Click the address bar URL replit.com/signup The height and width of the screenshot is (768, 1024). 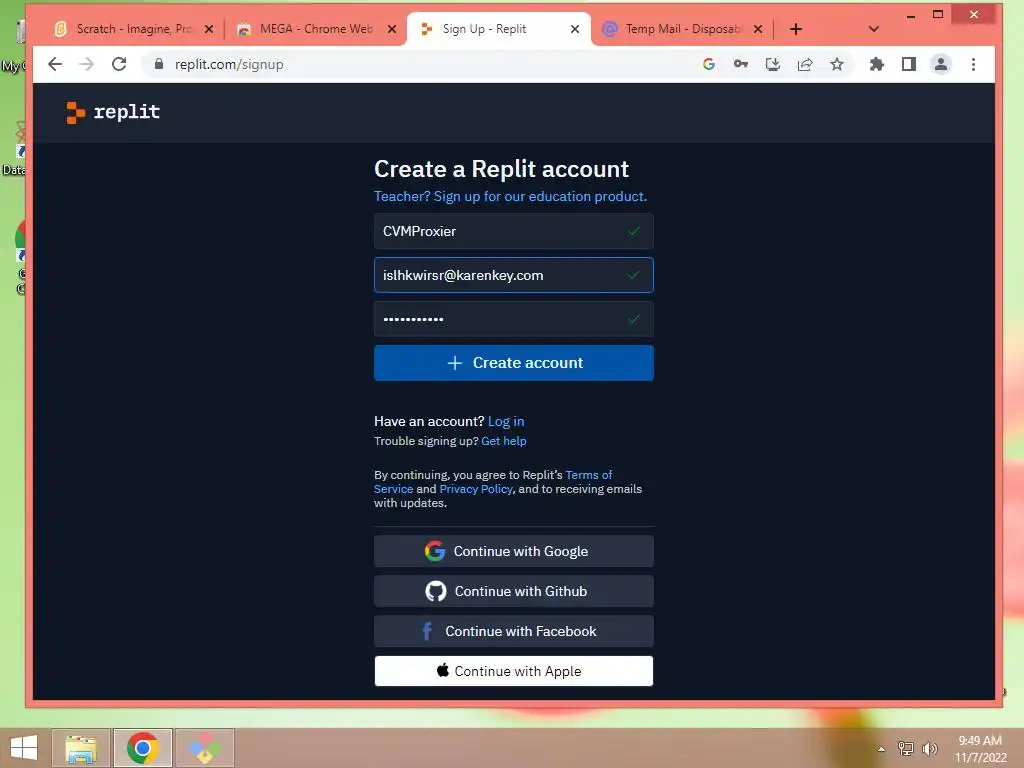(229, 64)
